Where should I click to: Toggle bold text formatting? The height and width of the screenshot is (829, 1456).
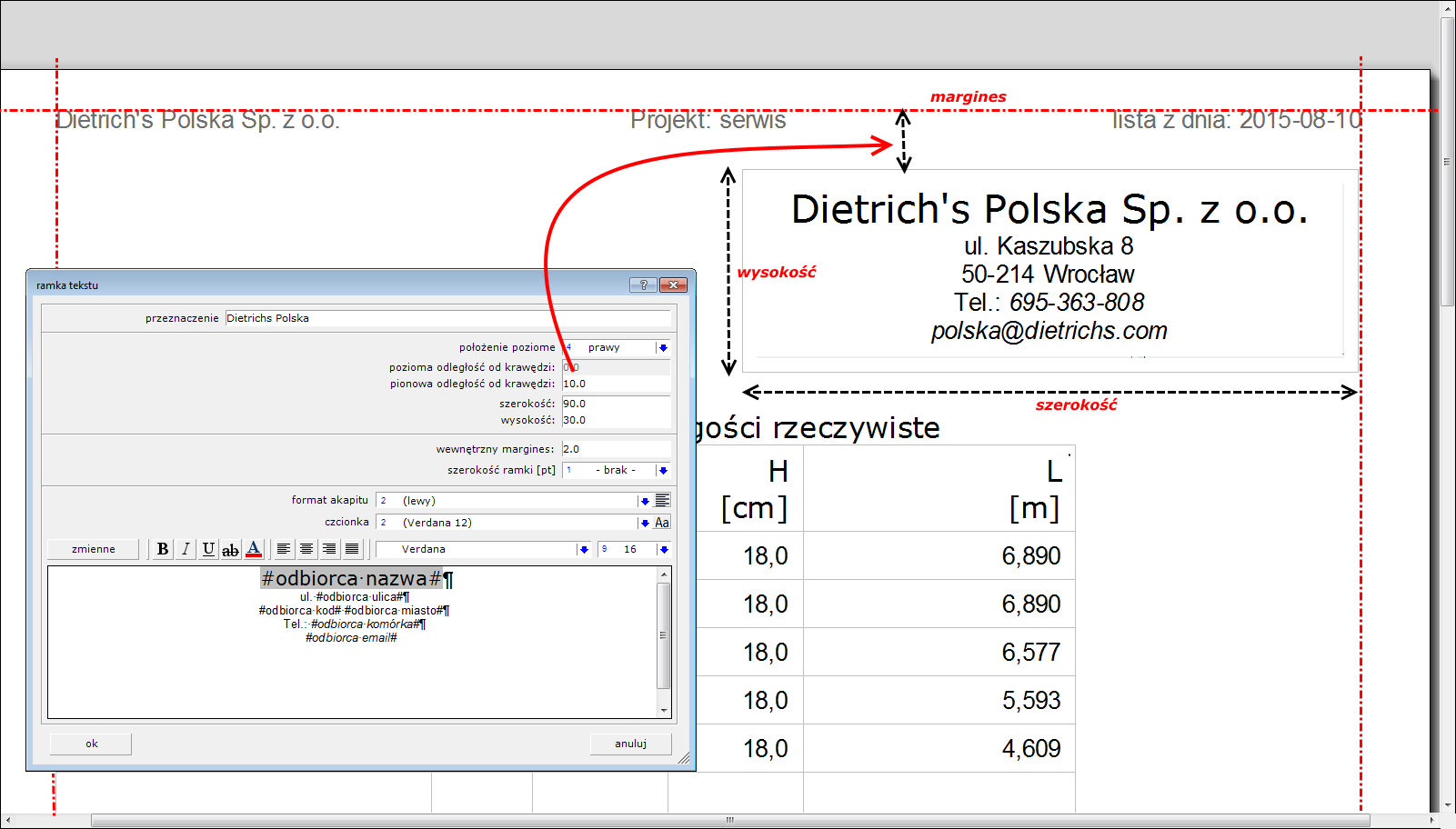(x=163, y=549)
